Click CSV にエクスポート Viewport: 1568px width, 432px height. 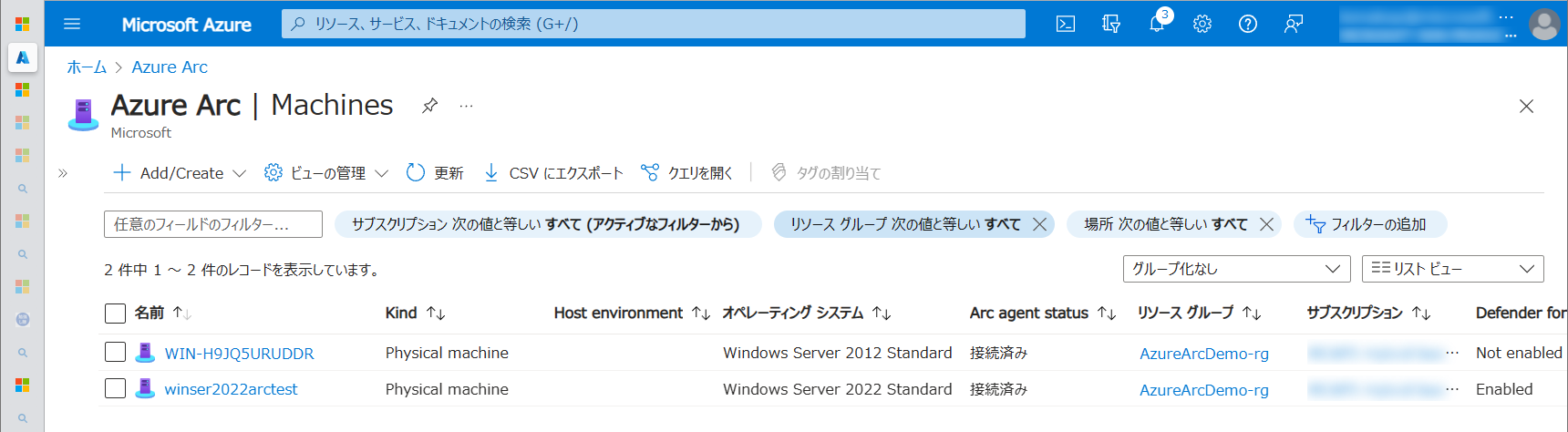(552, 172)
